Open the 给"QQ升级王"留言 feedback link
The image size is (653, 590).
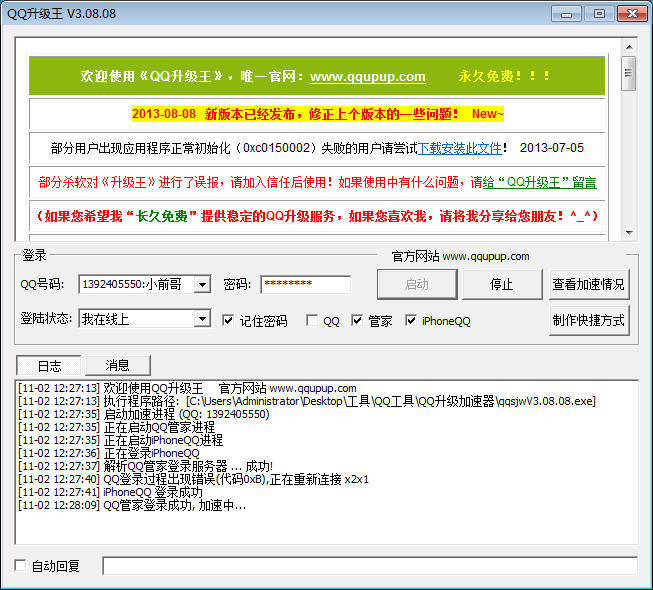coord(539,182)
